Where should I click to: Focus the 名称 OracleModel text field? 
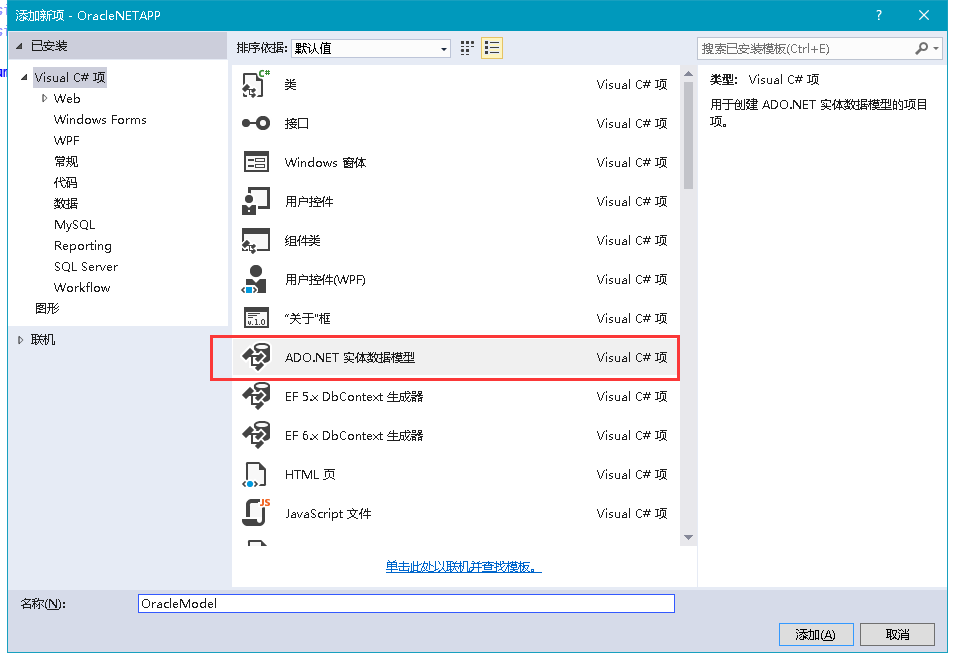[406, 603]
